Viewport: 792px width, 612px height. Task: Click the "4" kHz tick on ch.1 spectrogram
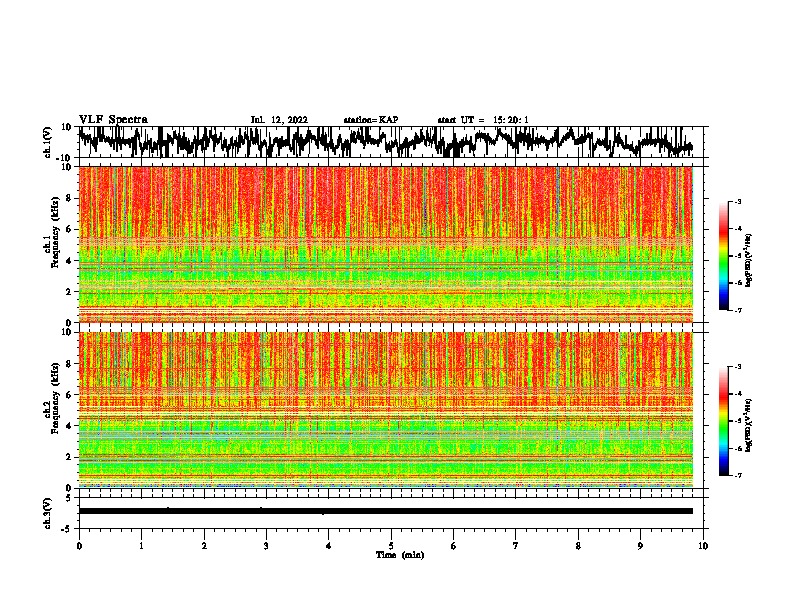[69, 261]
